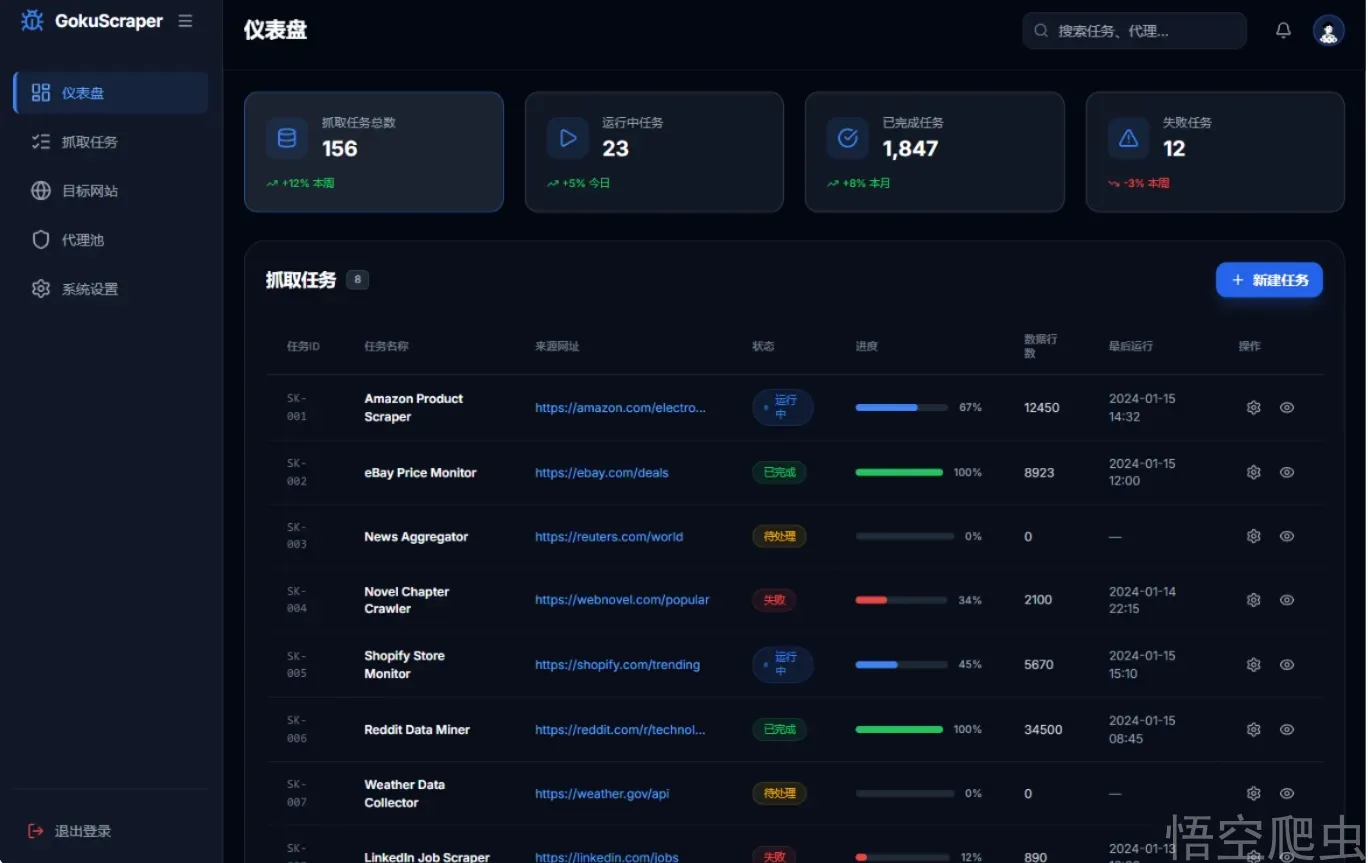Click the eye icon for eBay Price Monitor

tap(1287, 472)
